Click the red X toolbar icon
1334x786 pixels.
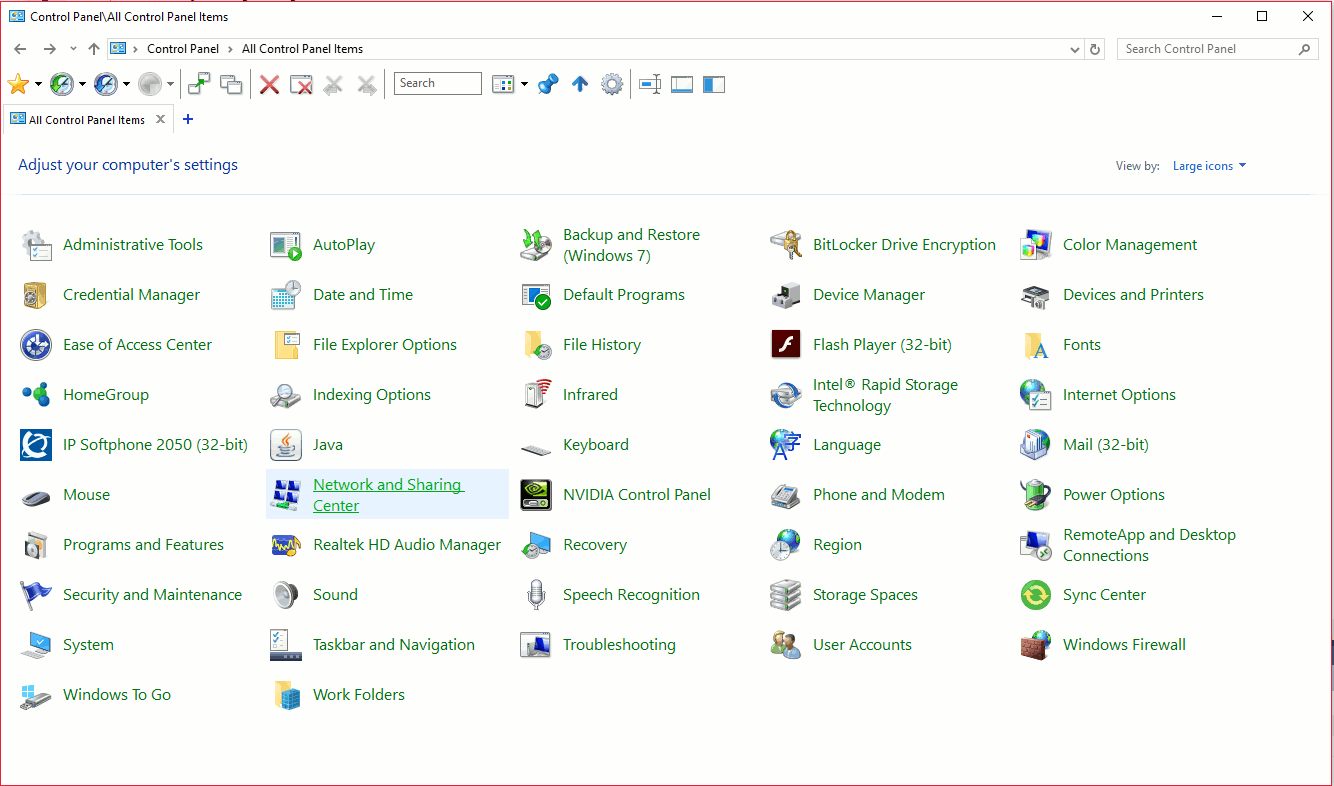click(269, 85)
